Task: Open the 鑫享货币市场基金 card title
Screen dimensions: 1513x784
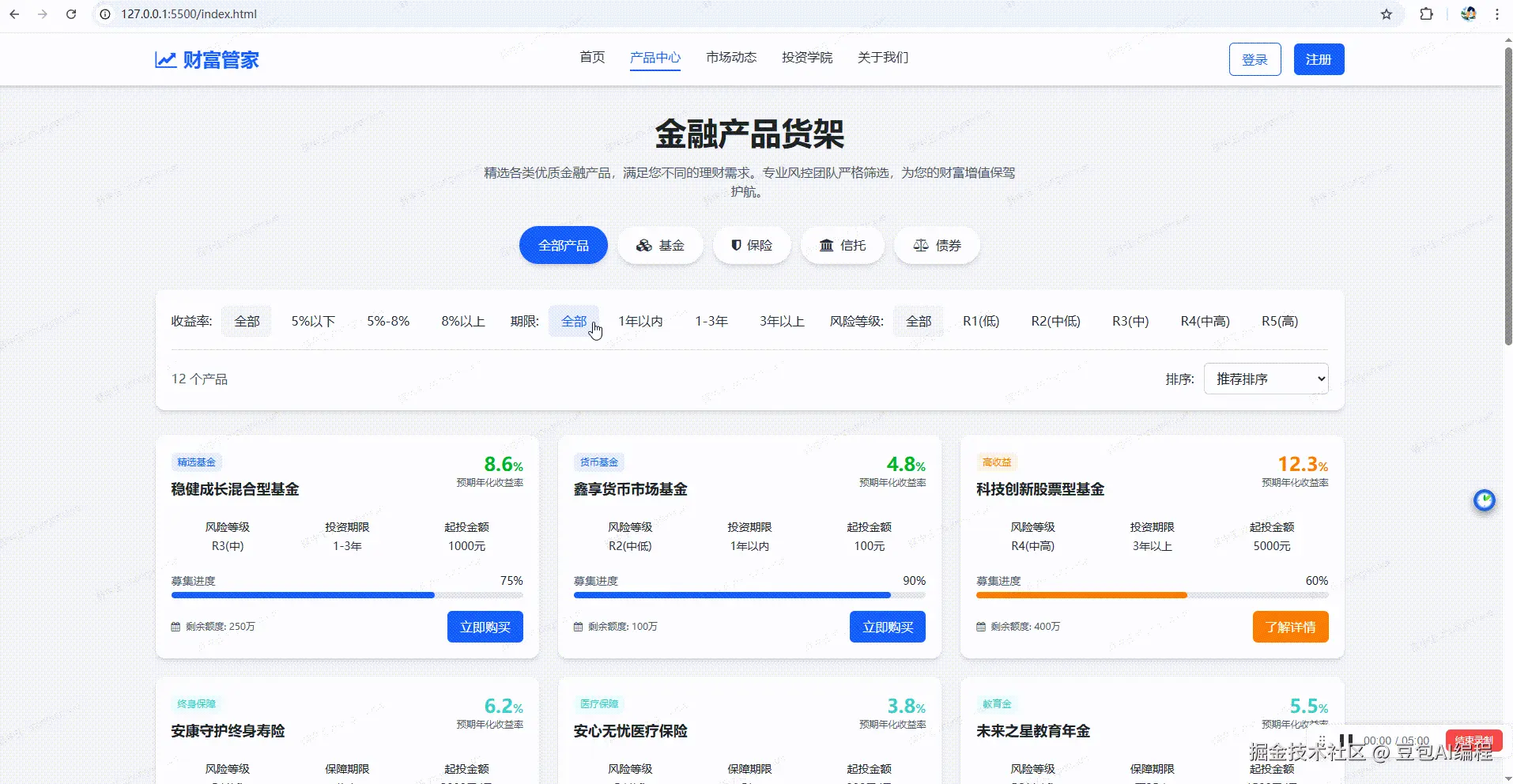Action: click(x=630, y=489)
